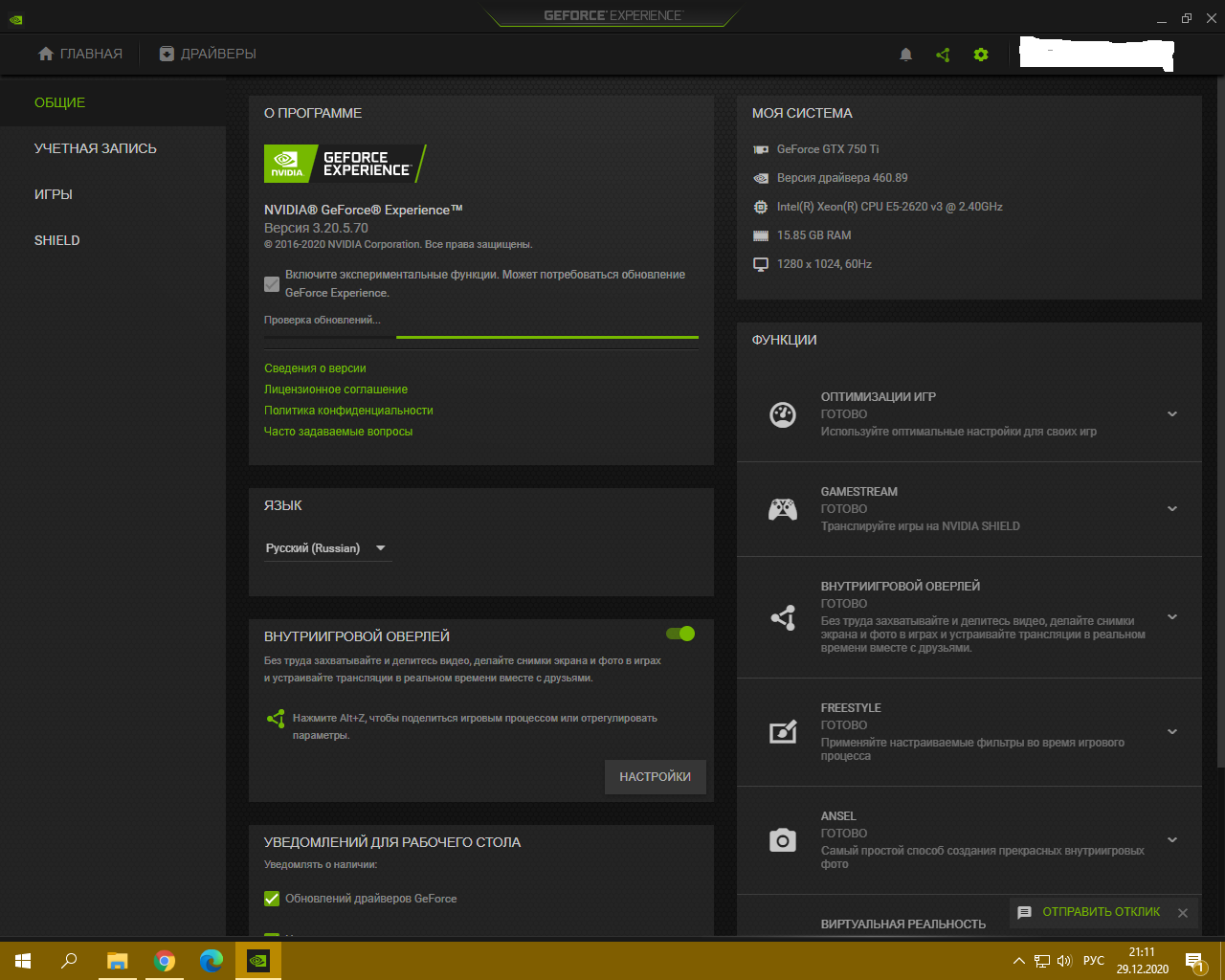Open Политика конфиденциальности link
This screenshot has width=1225, height=980.
tap(348, 411)
